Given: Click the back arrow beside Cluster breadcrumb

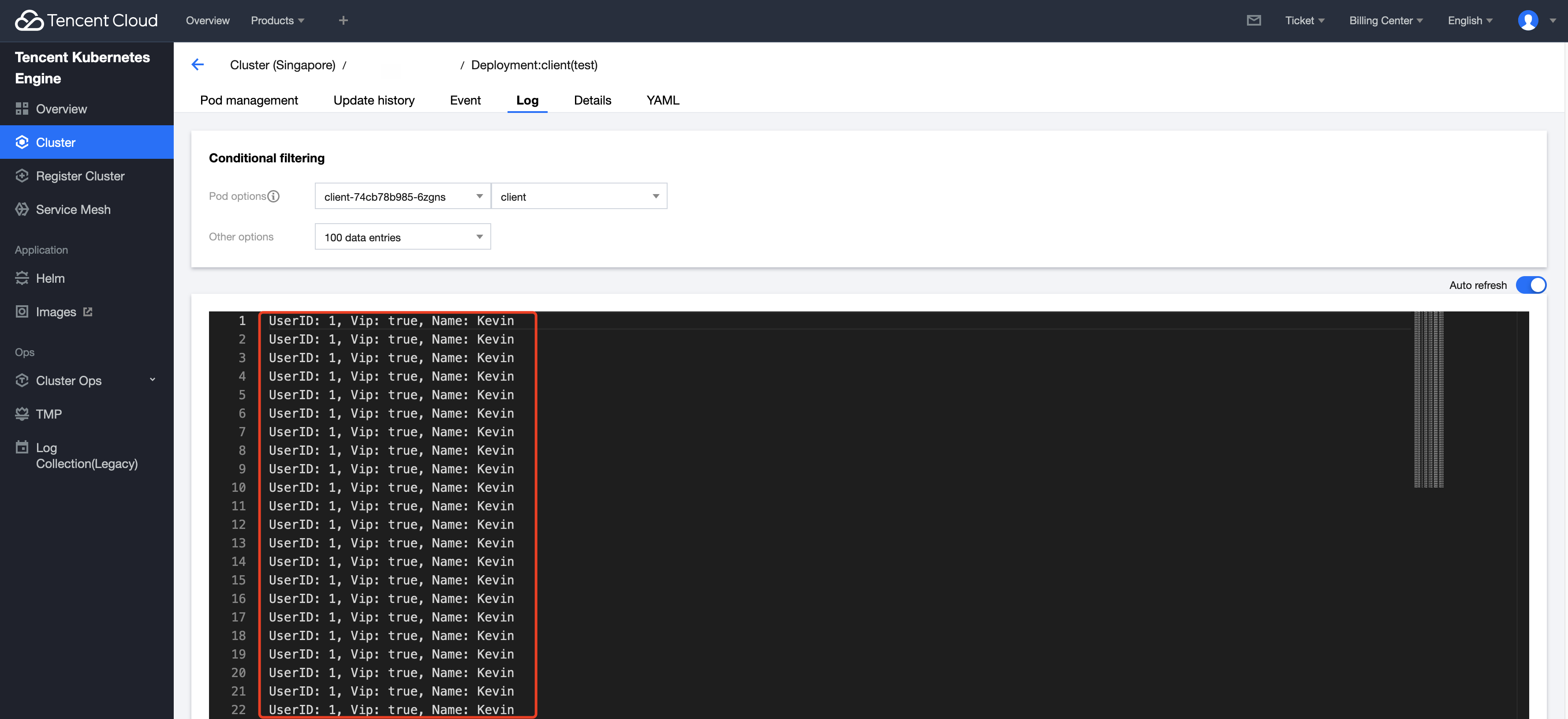Looking at the screenshot, I should tap(197, 64).
